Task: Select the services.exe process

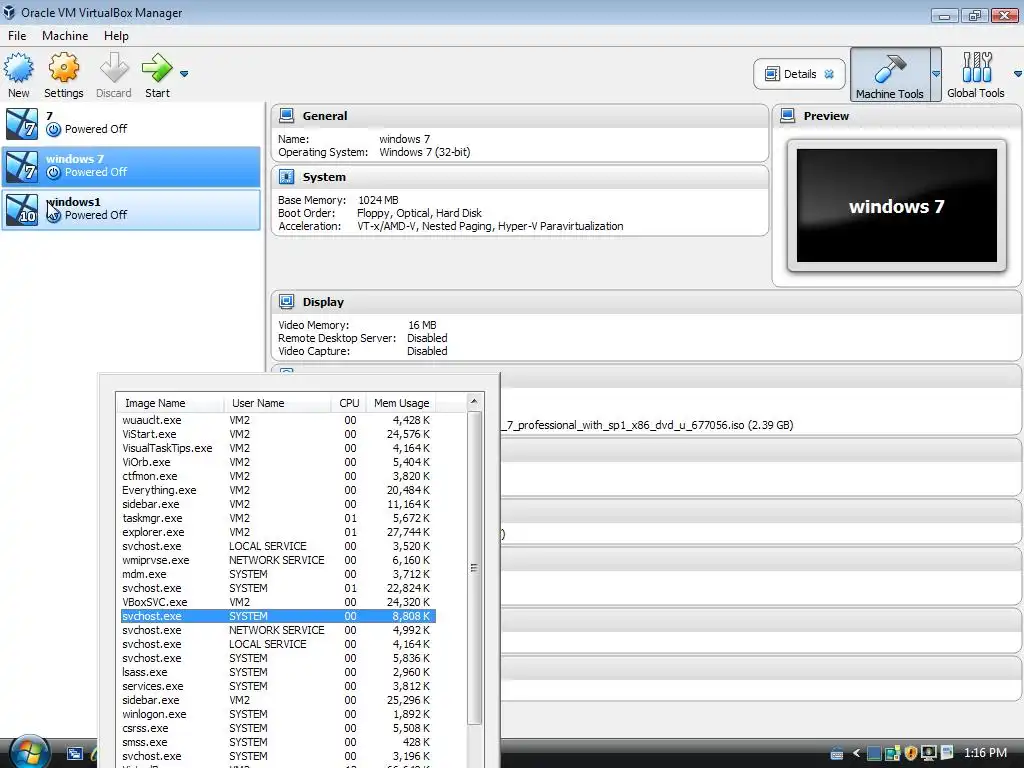Action: [278, 686]
